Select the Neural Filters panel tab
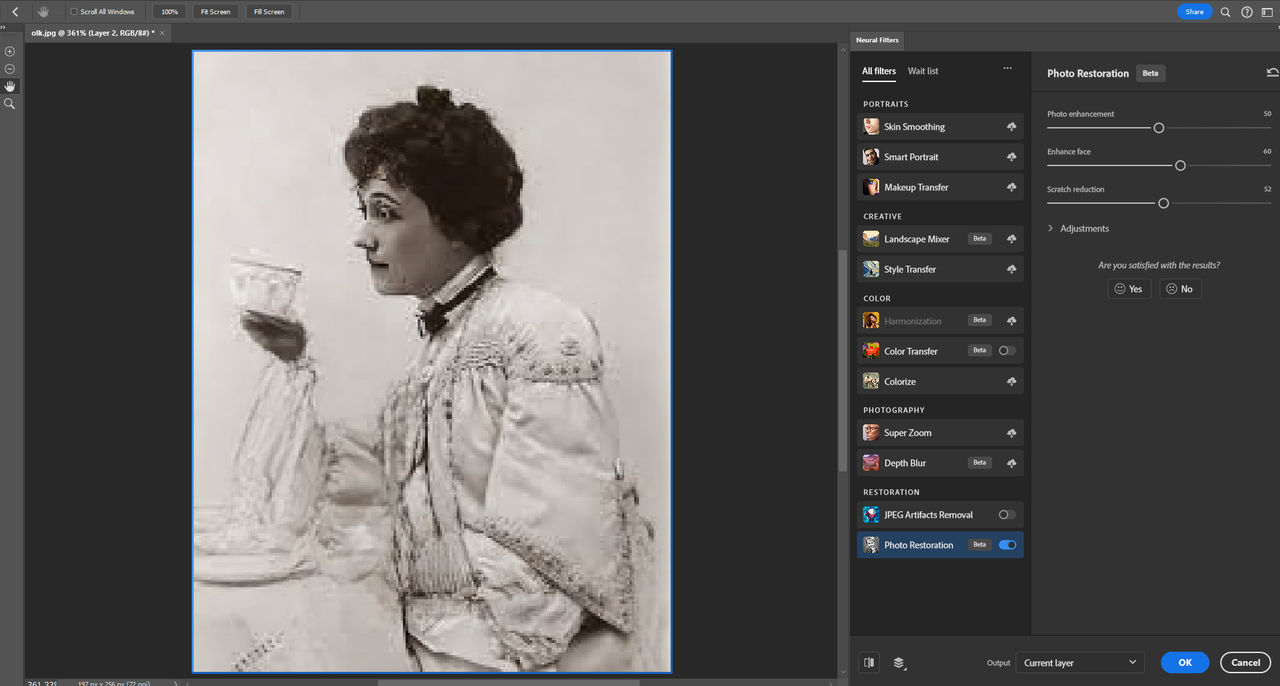The width and height of the screenshot is (1280, 686). tap(877, 40)
